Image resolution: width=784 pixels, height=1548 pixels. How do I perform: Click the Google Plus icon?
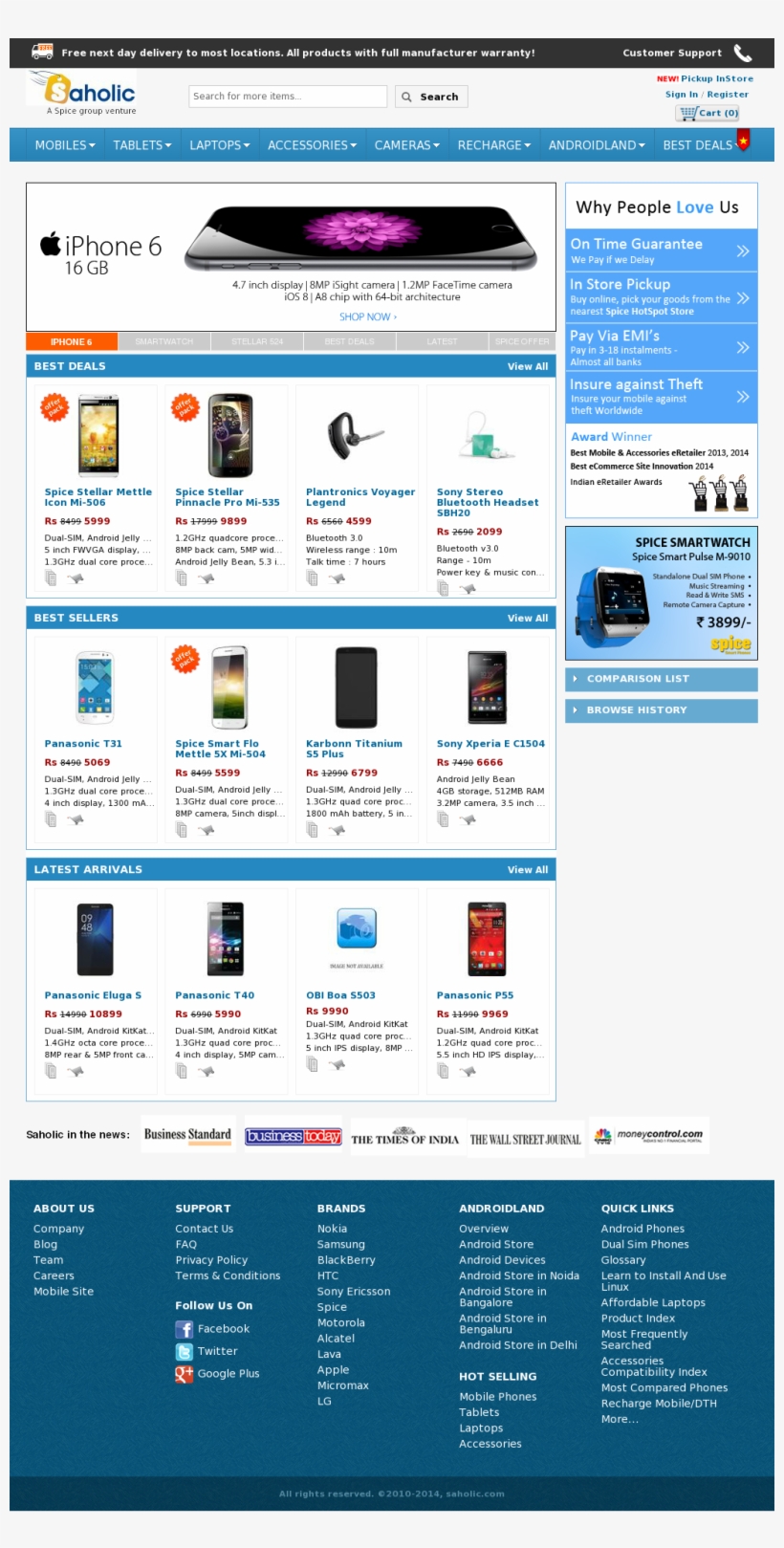185,1374
